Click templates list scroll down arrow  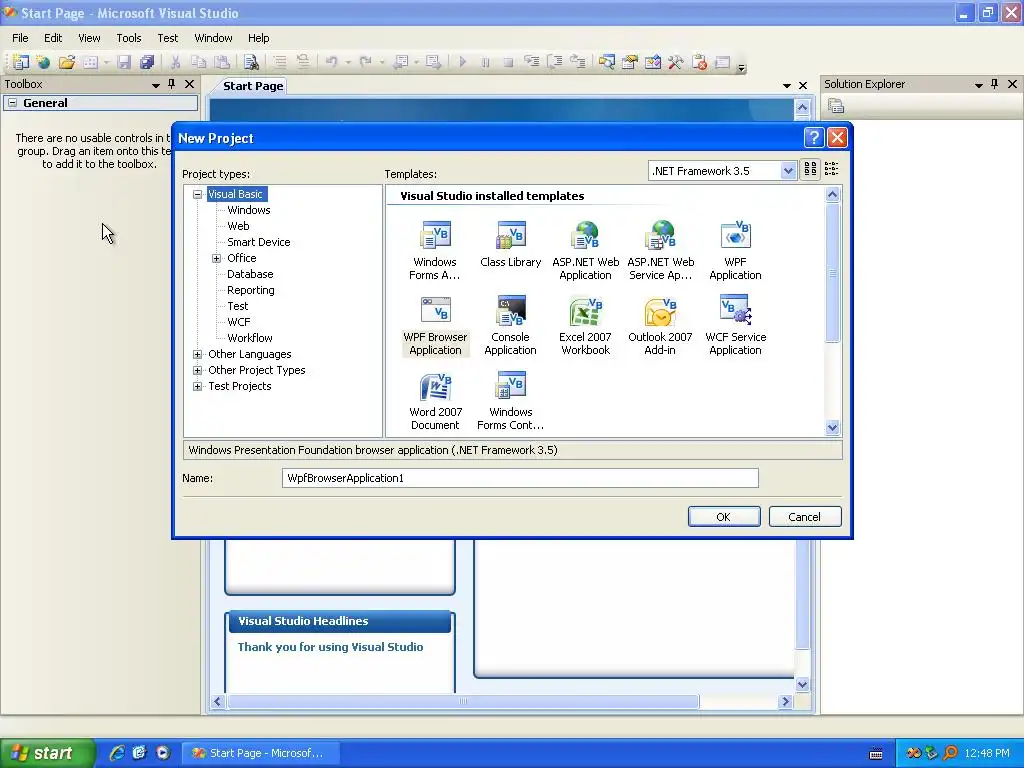click(x=832, y=428)
